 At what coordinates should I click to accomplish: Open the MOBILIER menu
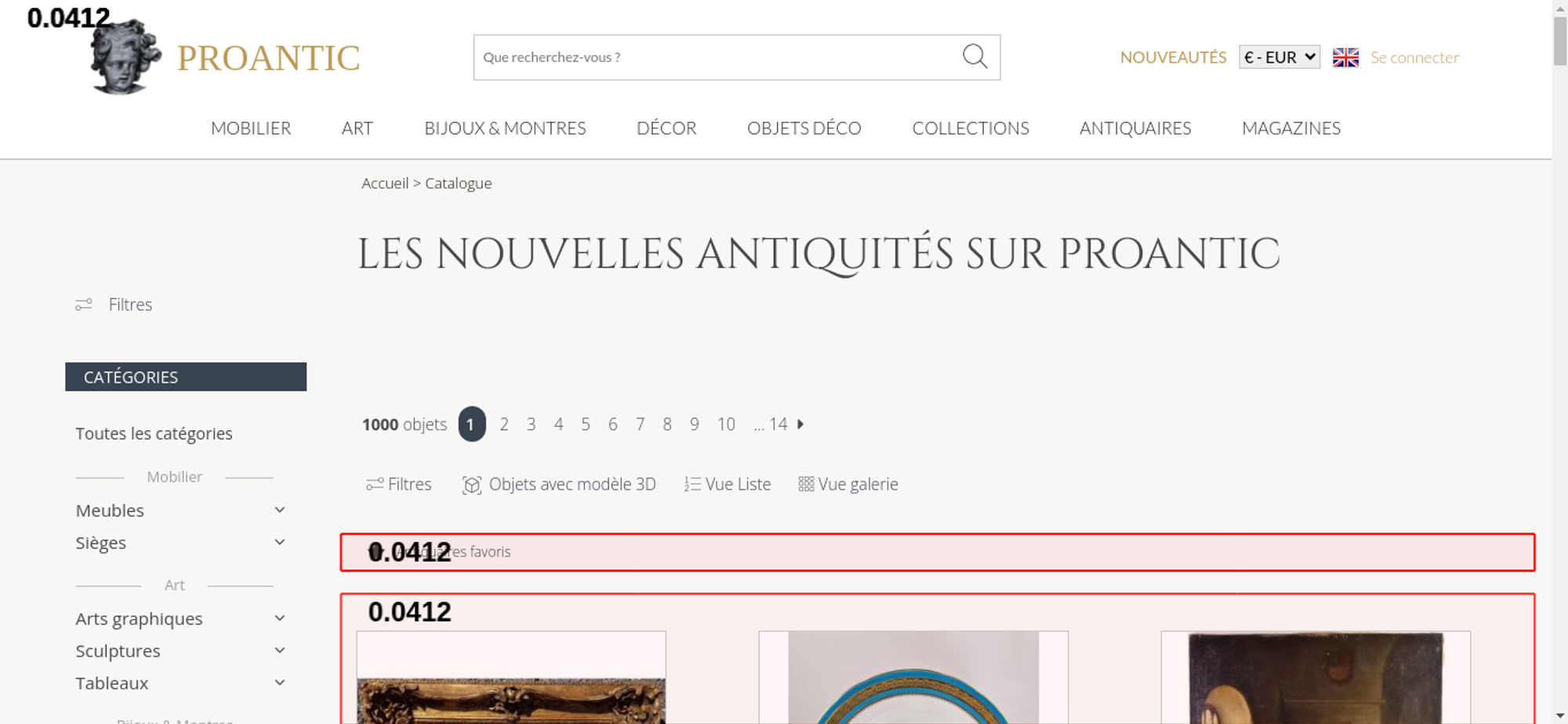click(x=251, y=129)
